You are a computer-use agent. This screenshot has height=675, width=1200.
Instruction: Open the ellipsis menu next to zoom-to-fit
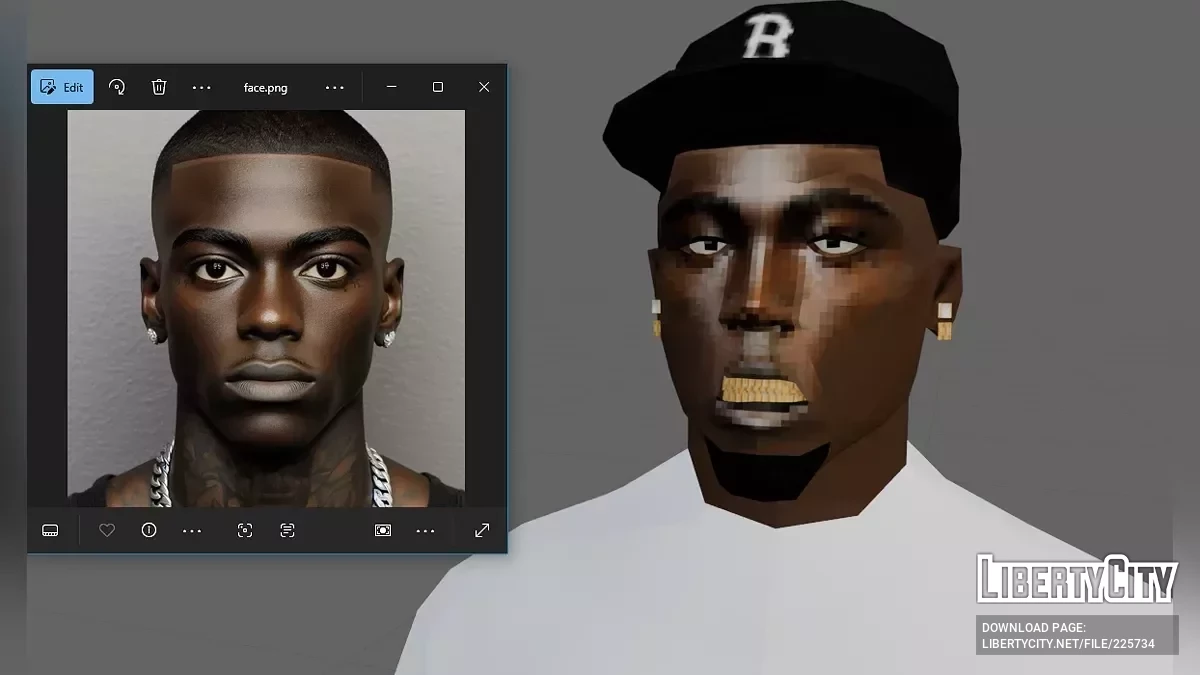point(425,530)
